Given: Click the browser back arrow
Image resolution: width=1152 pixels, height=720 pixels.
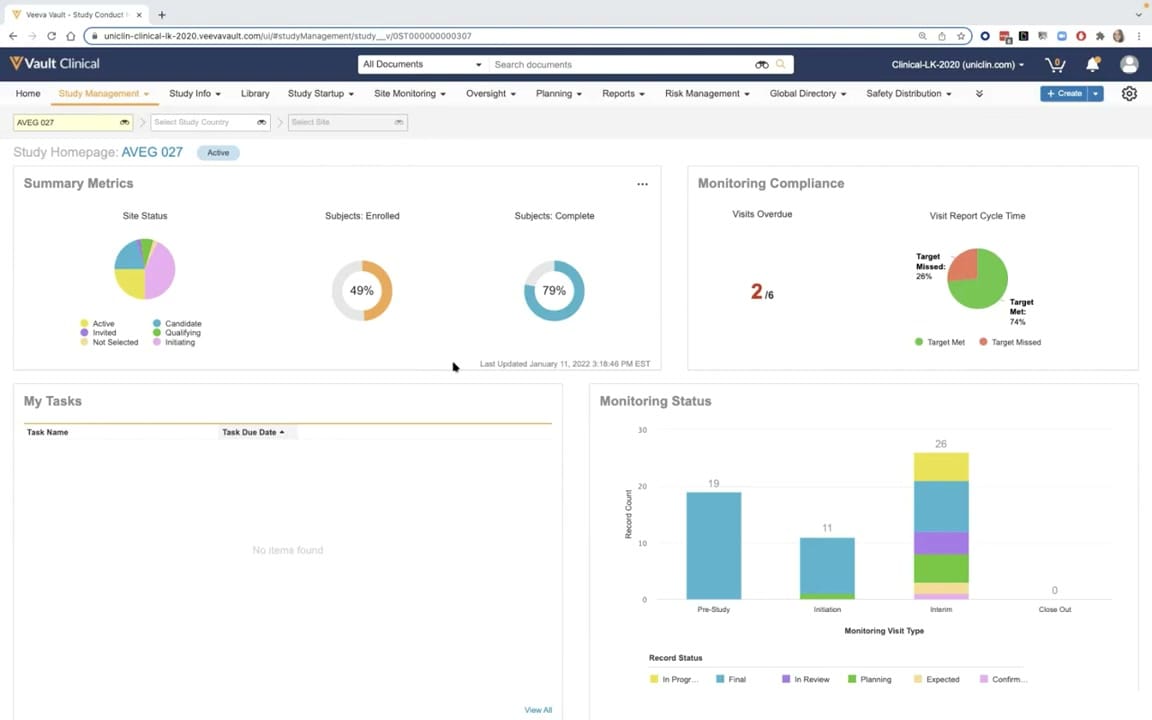Looking at the screenshot, I should coord(13,36).
